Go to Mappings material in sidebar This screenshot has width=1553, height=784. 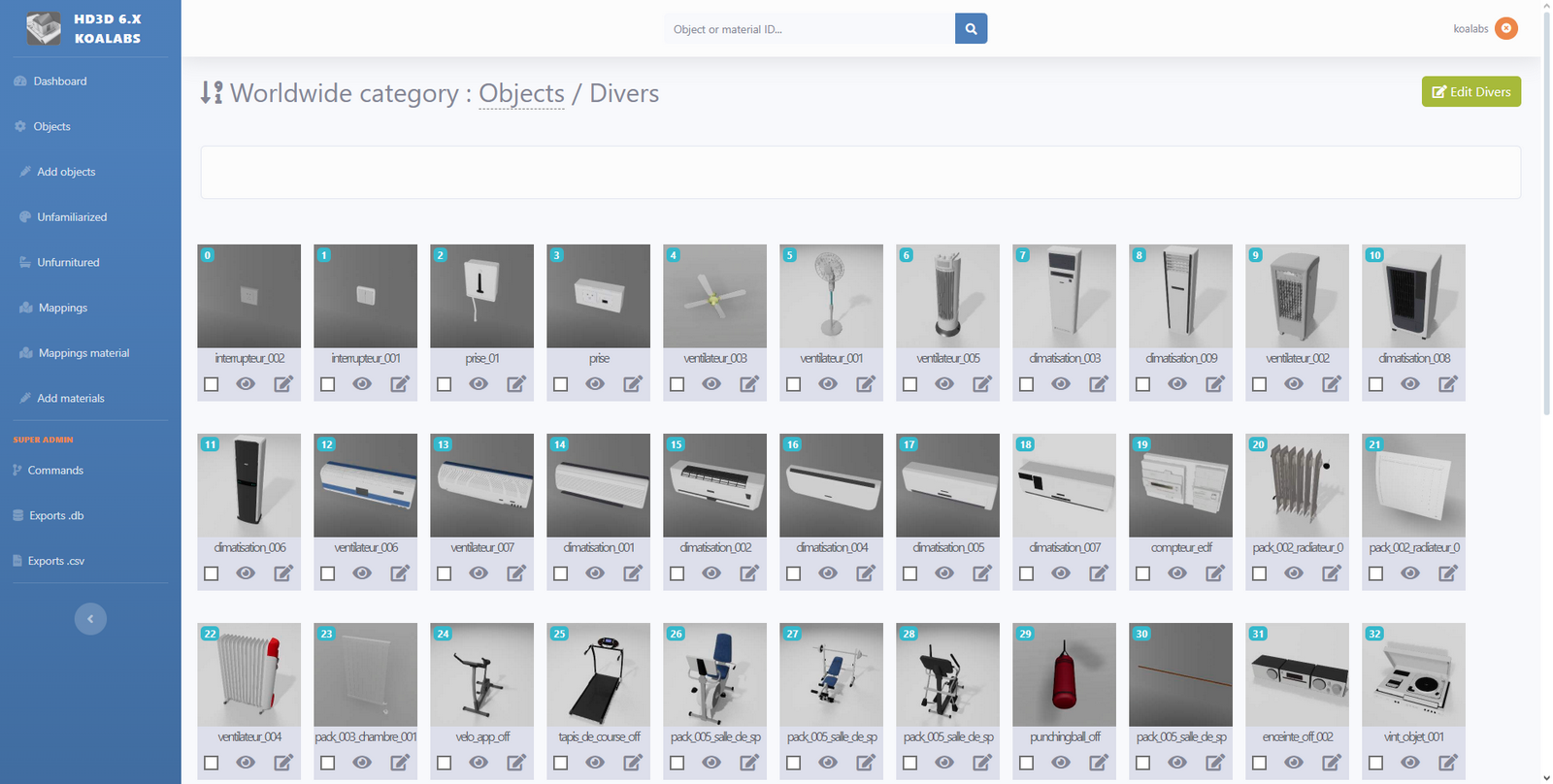(x=83, y=353)
